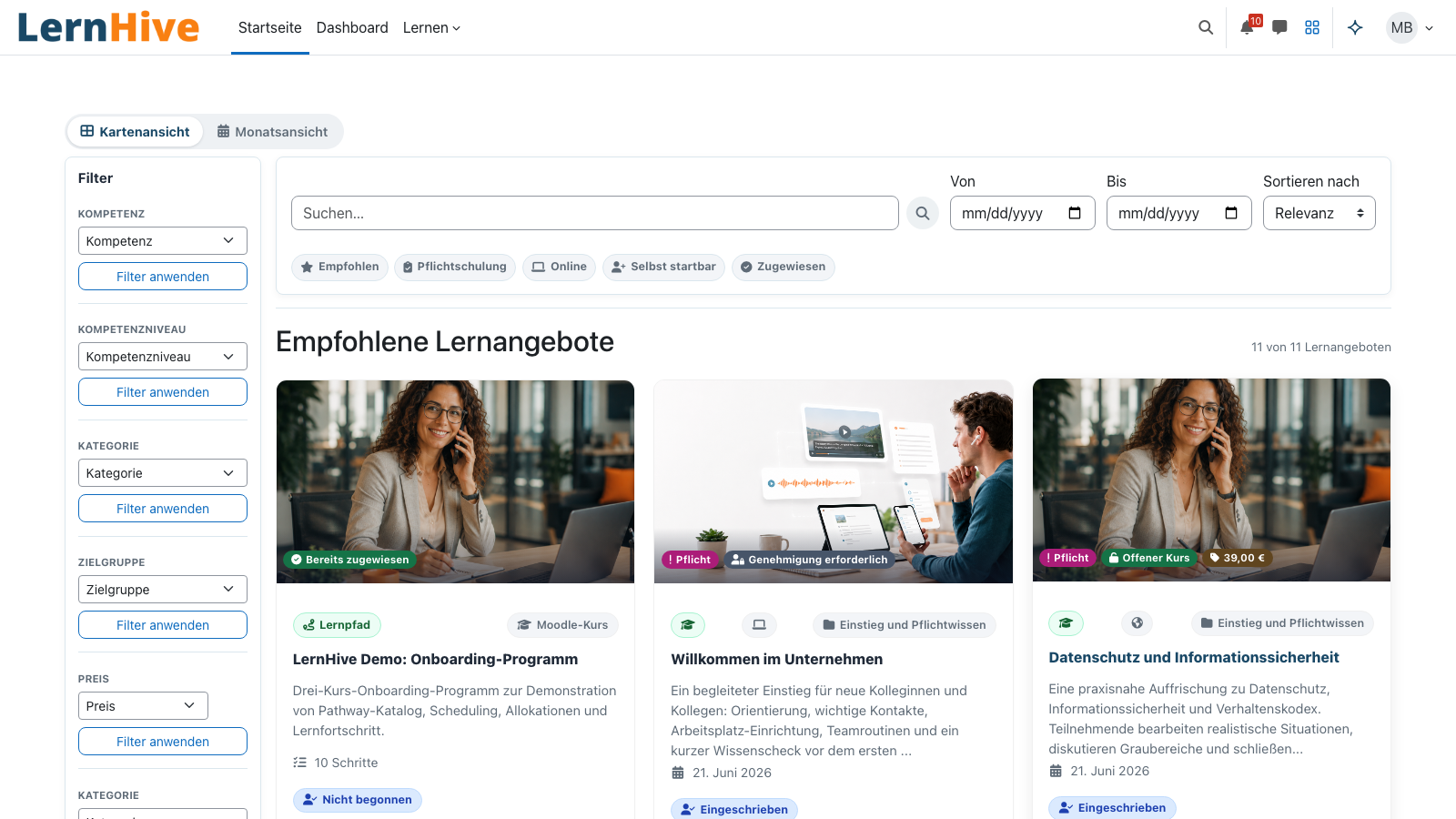This screenshot has width=1456, height=819.
Task: Click the sparkle AI assistant icon
Action: click(x=1355, y=27)
